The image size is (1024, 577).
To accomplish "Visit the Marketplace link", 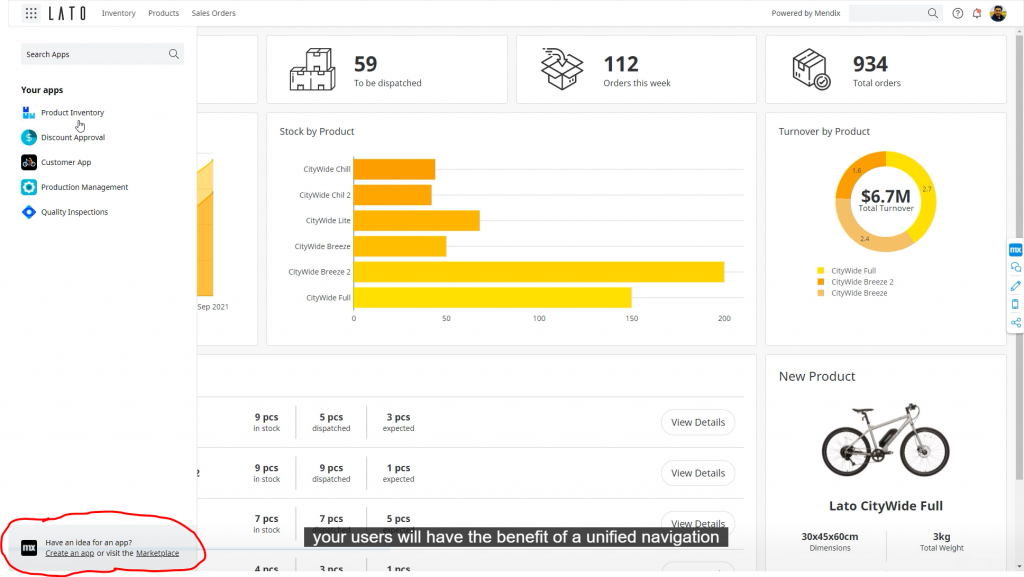I will point(158,553).
